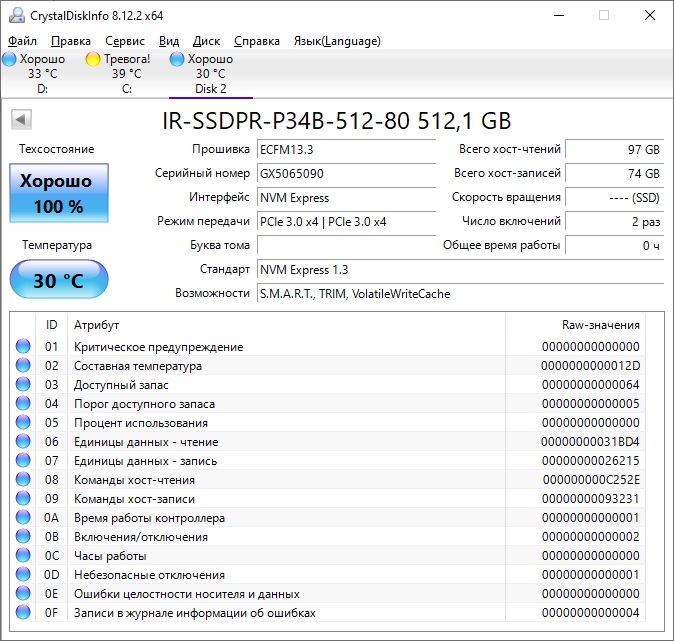The width and height of the screenshot is (674, 641).
Task: Open the Диск menu
Action: (x=207, y=41)
